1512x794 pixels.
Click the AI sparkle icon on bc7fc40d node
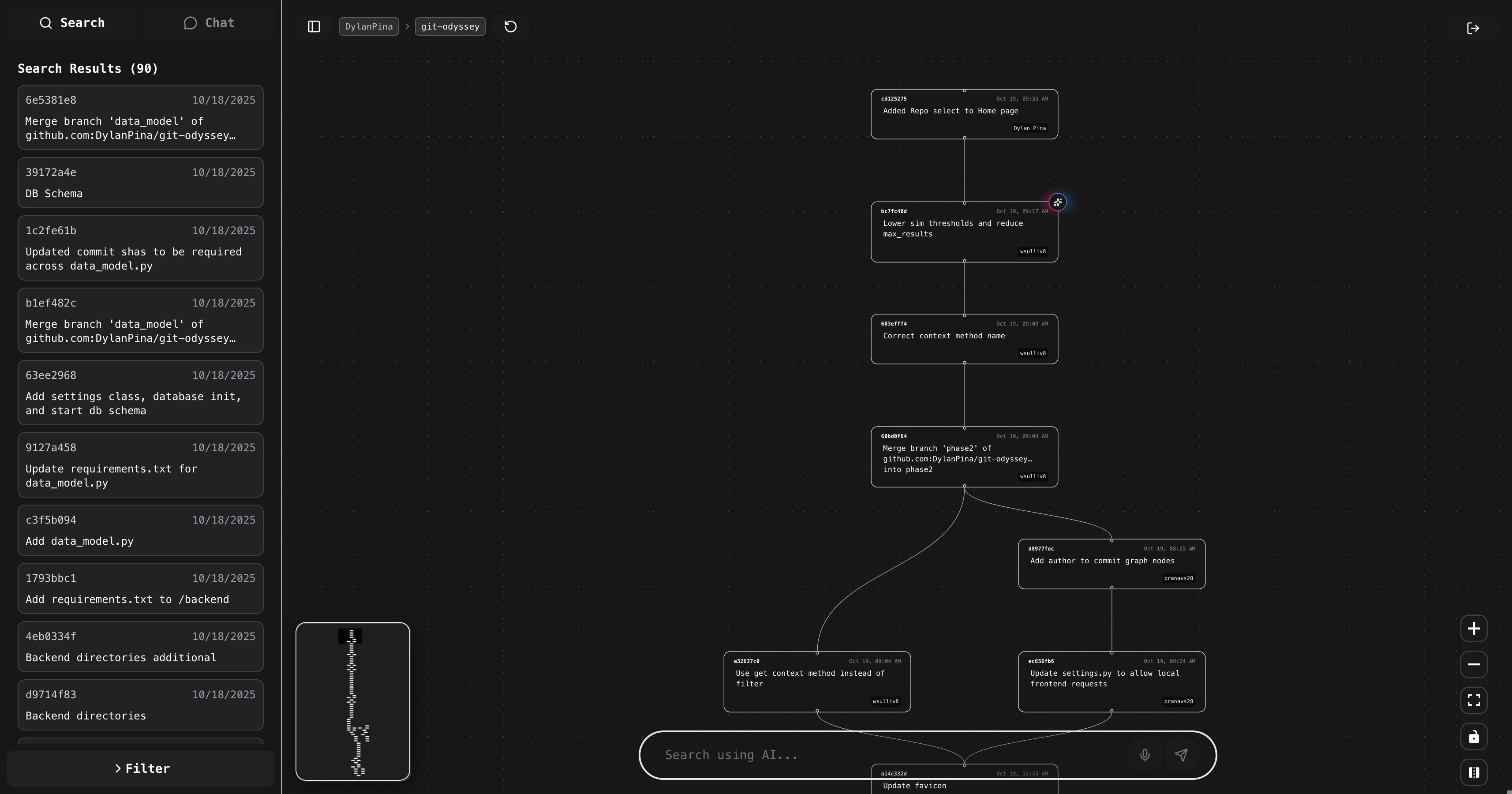[x=1057, y=202]
